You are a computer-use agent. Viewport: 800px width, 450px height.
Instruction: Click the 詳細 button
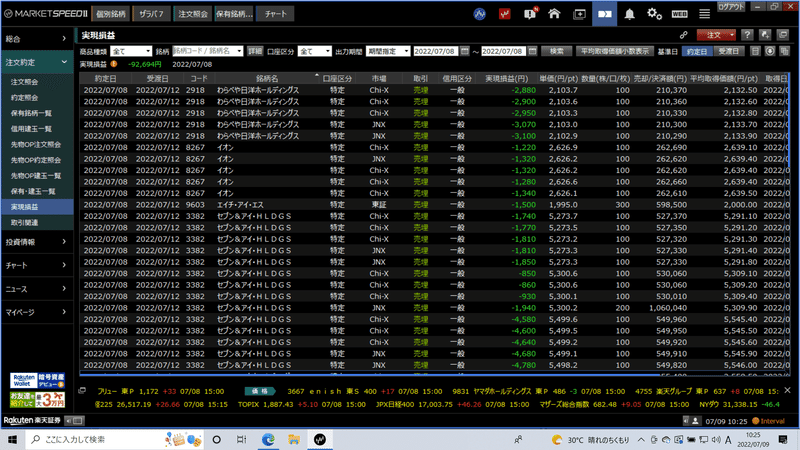pyautogui.click(x=255, y=51)
